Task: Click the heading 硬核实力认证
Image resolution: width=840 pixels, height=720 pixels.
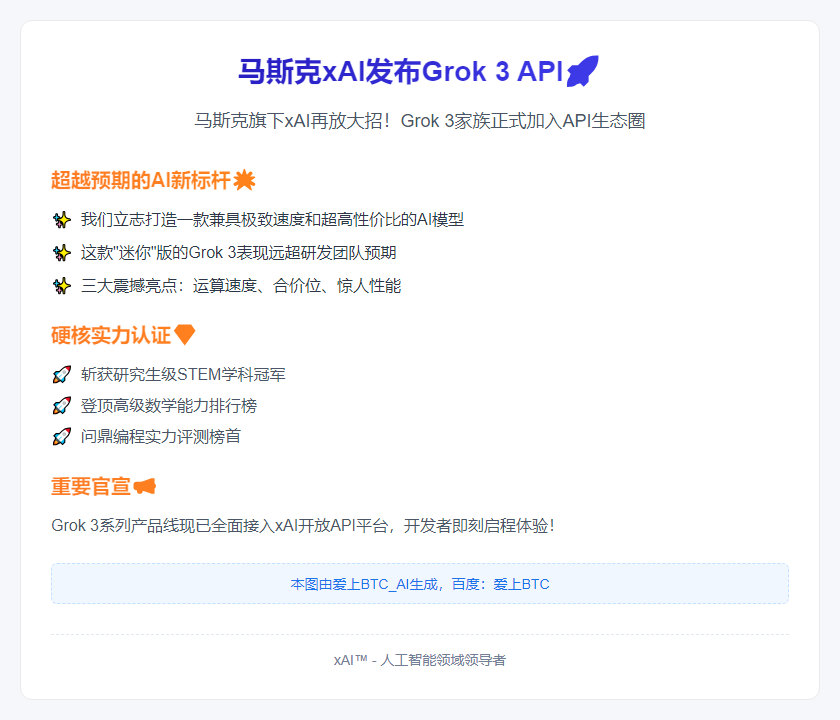Action: [x=111, y=335]
